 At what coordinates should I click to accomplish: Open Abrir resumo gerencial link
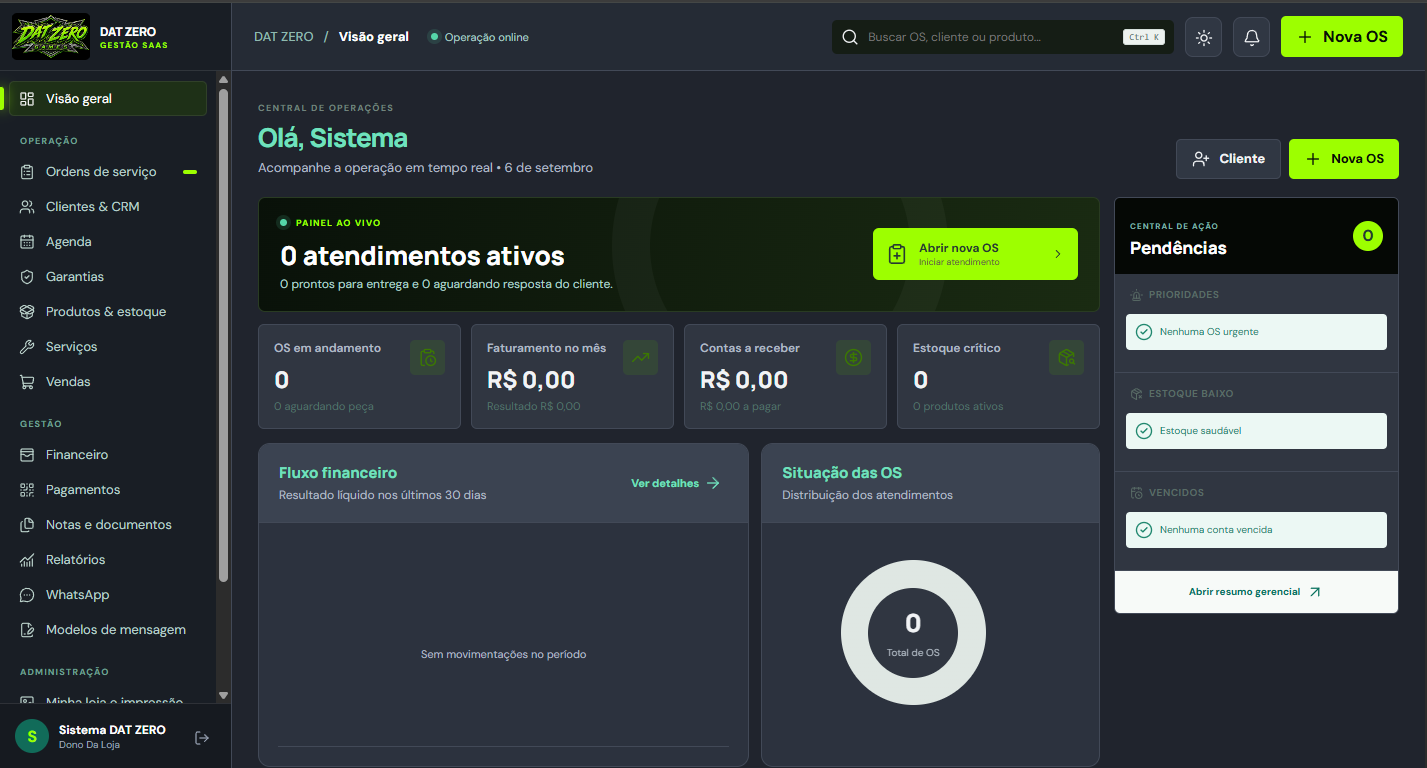click(x=1256, y=592)
